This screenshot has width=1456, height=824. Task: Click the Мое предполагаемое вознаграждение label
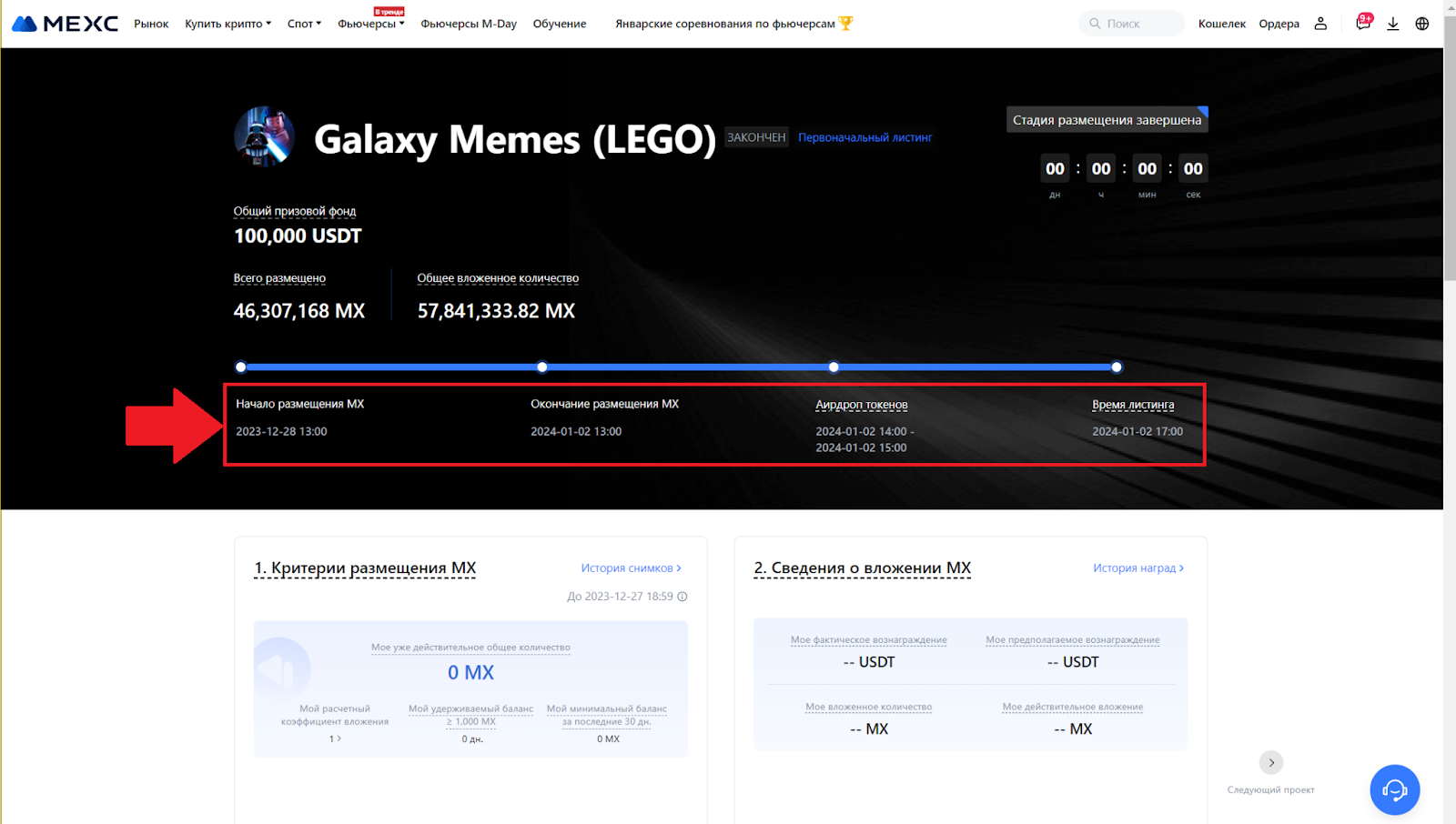1073,640
